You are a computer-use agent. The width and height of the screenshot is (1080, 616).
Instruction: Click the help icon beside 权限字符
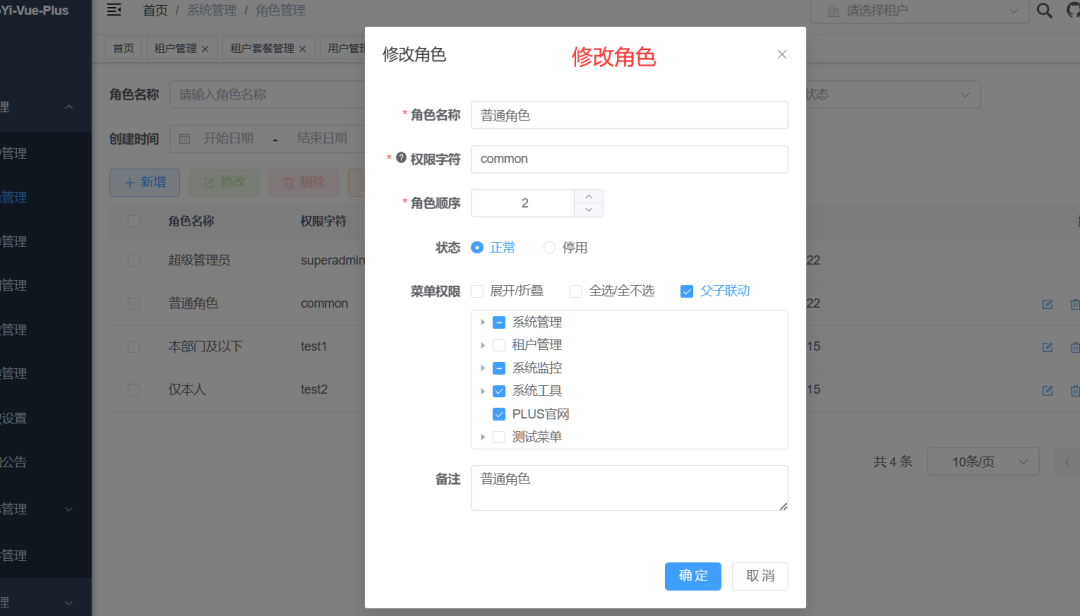[x=401, y=158]
